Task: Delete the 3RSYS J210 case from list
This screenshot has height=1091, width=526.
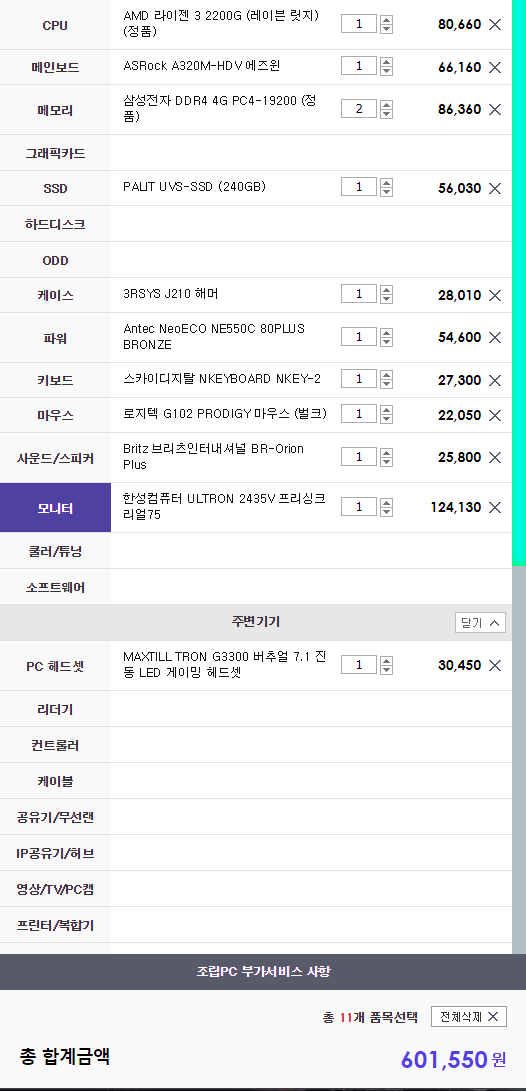Action: (495, 295)
